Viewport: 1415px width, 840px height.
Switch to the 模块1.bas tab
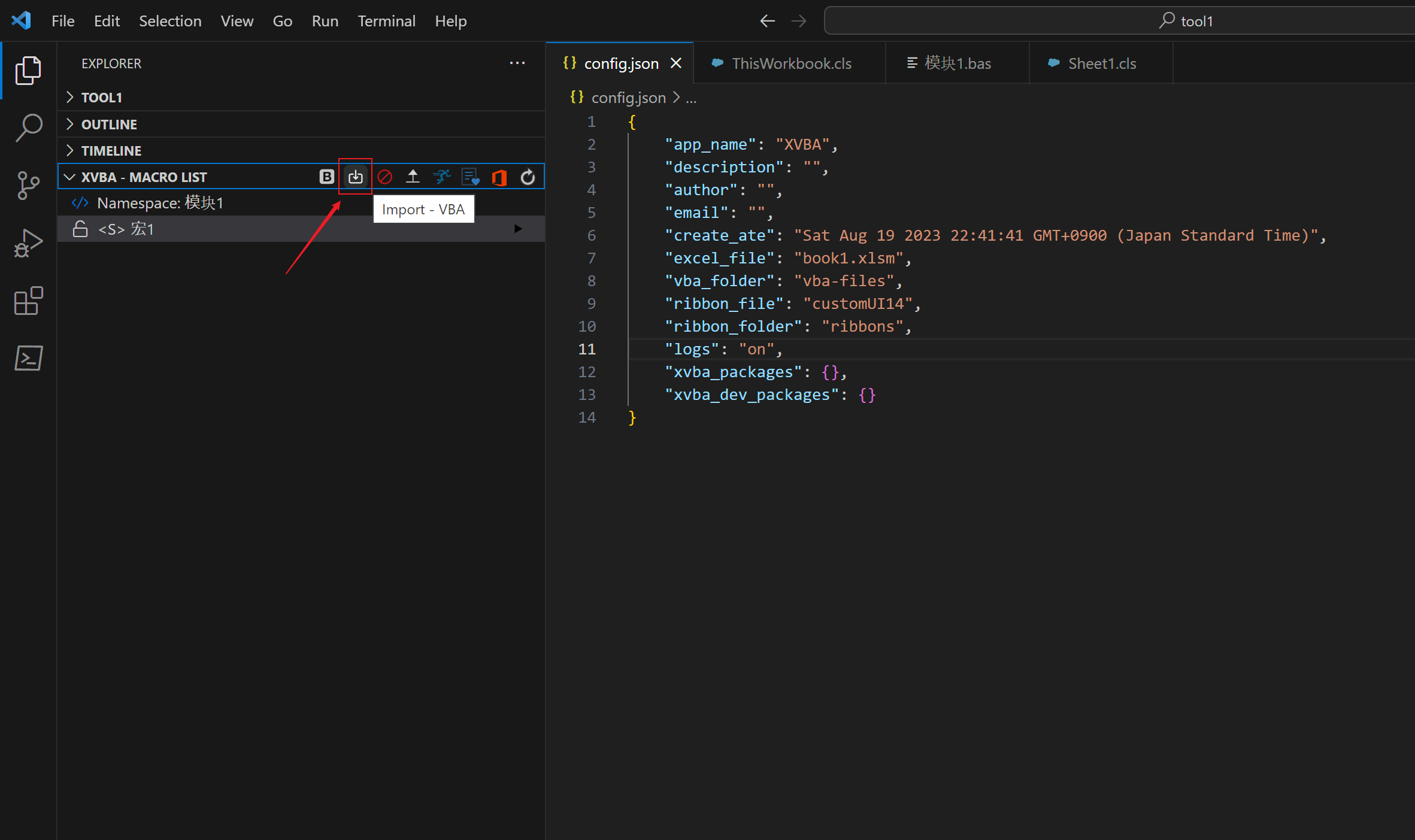click(x=957, y=63)
